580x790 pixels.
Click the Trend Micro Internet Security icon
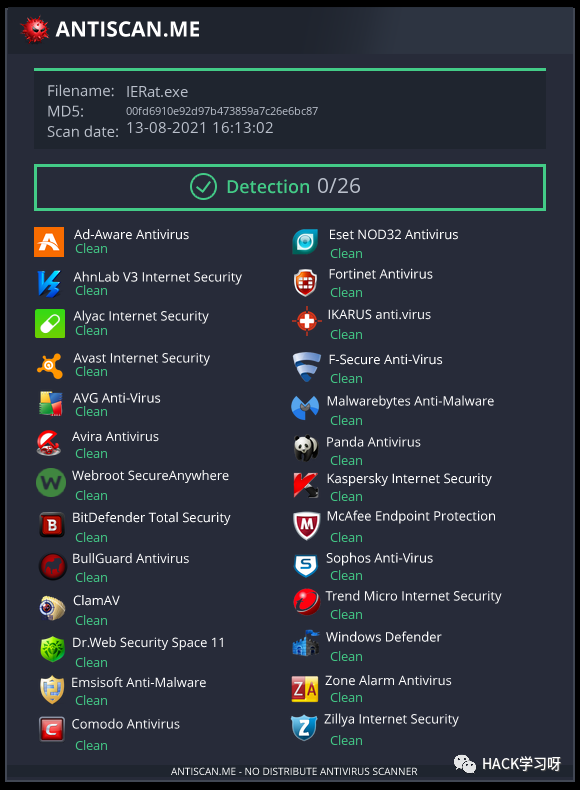coord(306,602)
